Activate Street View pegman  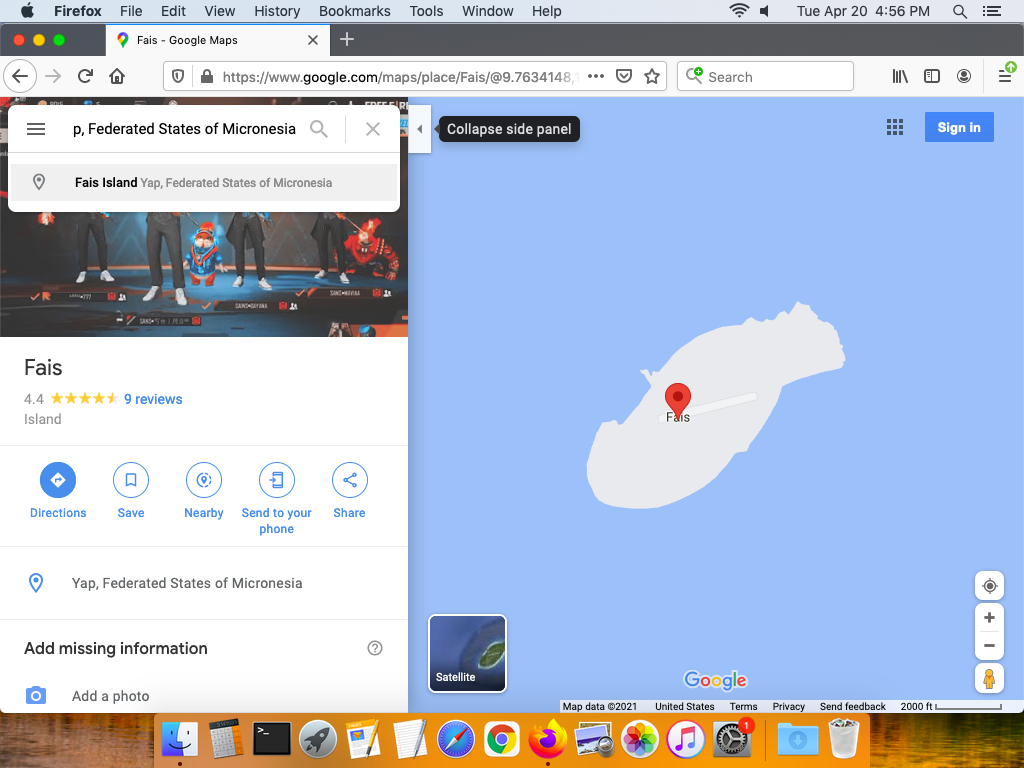(989, 678)
